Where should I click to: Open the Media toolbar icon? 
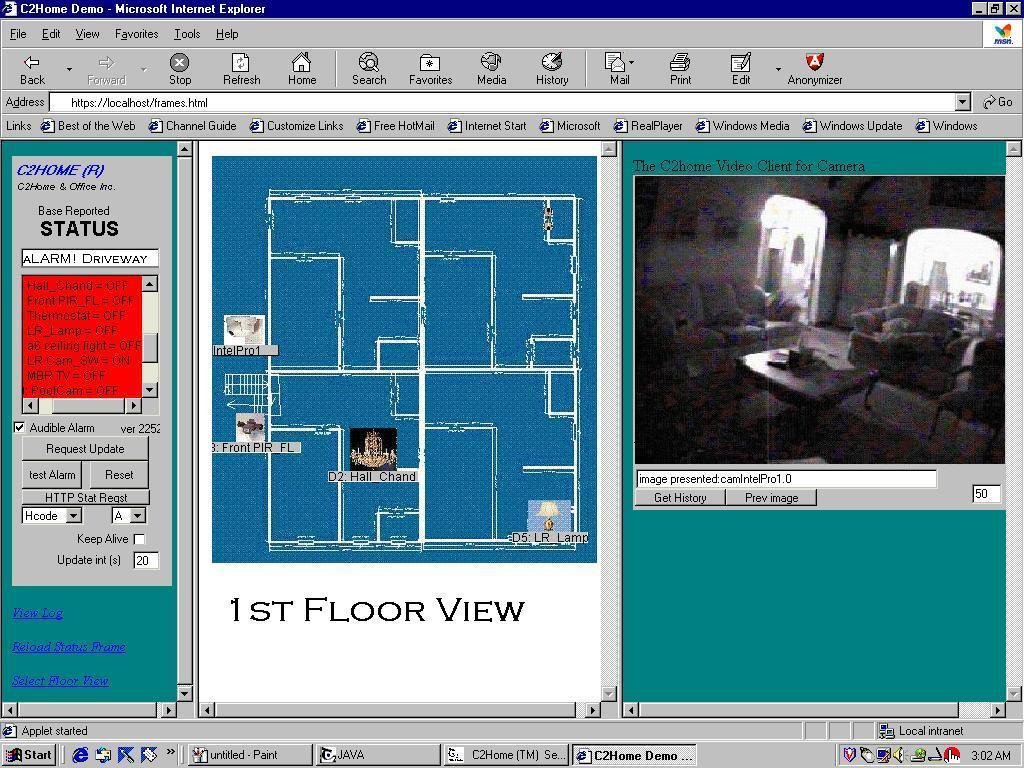point(491,69)
